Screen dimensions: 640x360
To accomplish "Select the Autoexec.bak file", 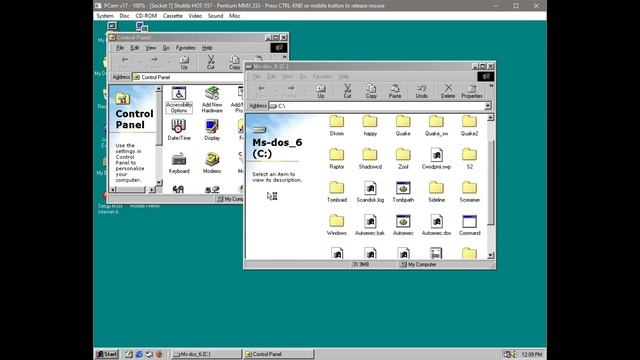I will click(x=370, y=224).
